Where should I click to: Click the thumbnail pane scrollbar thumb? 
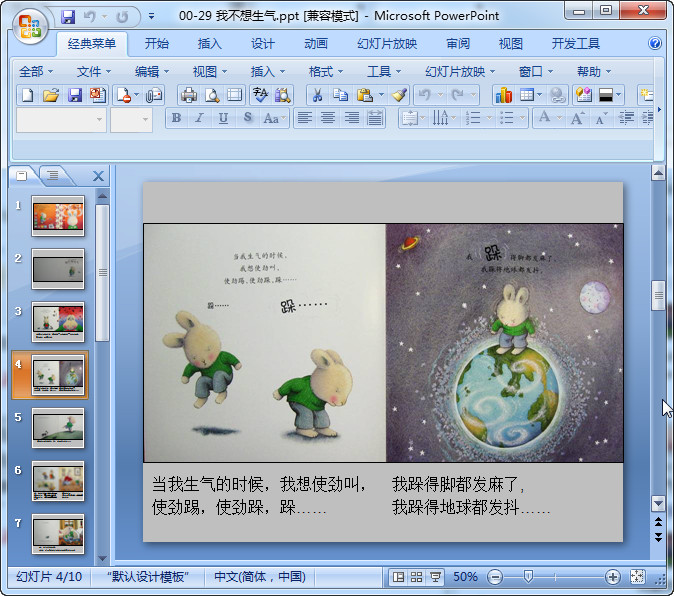tap(102, 272)
